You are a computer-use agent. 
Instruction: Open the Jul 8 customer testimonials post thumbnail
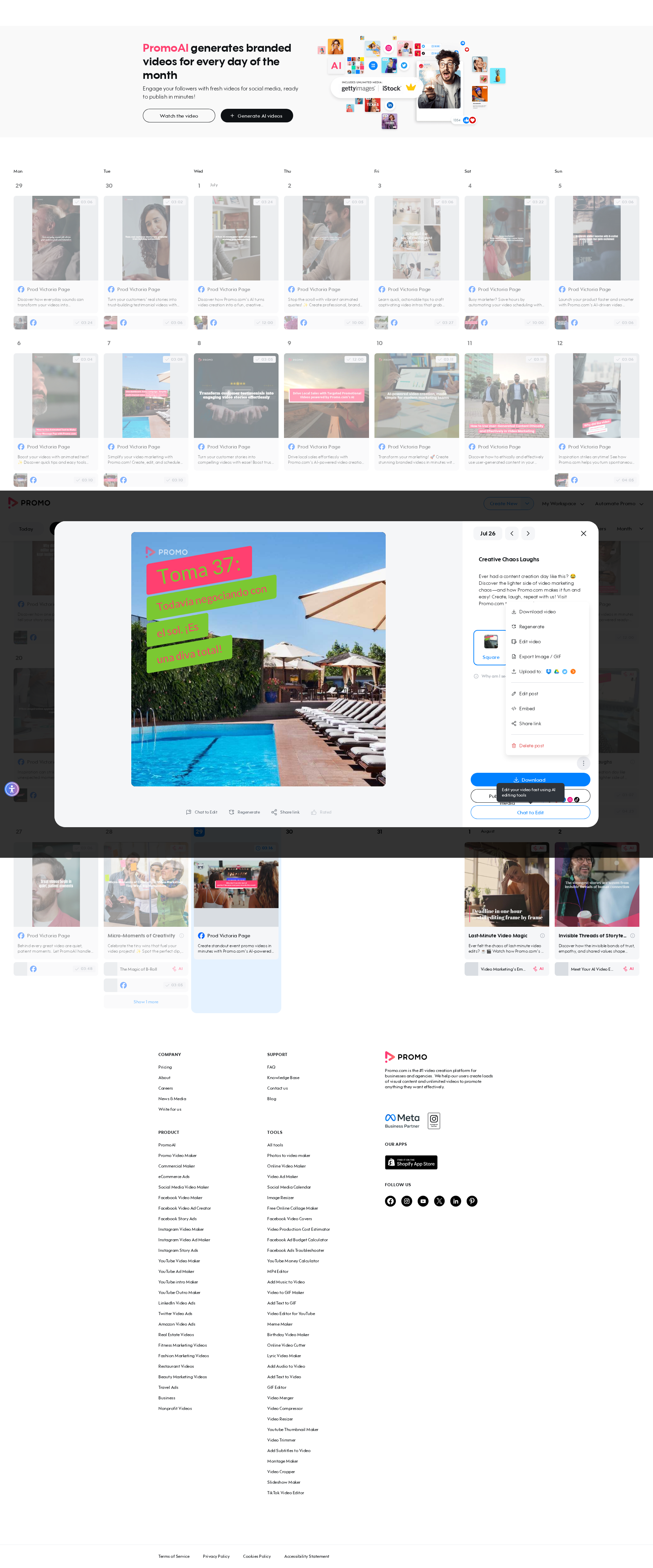(236, 396)
